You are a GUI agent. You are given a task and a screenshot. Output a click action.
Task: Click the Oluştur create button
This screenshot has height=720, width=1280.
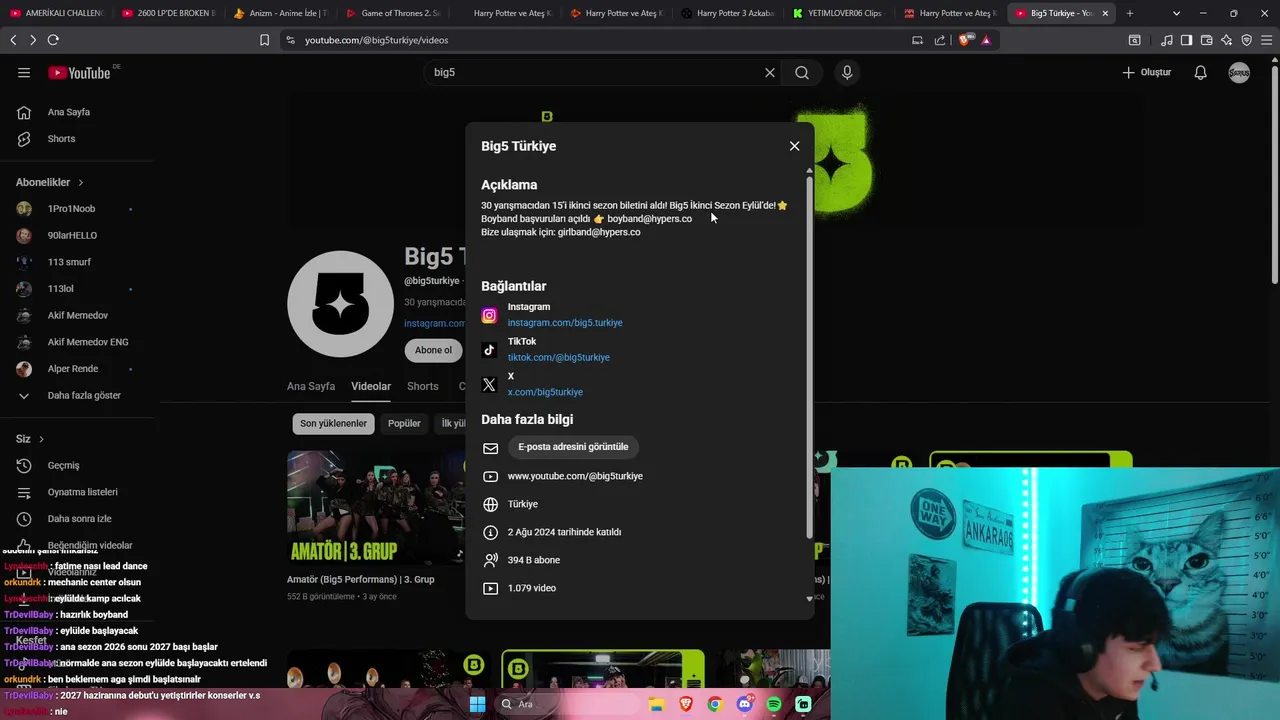point(1146,72)
